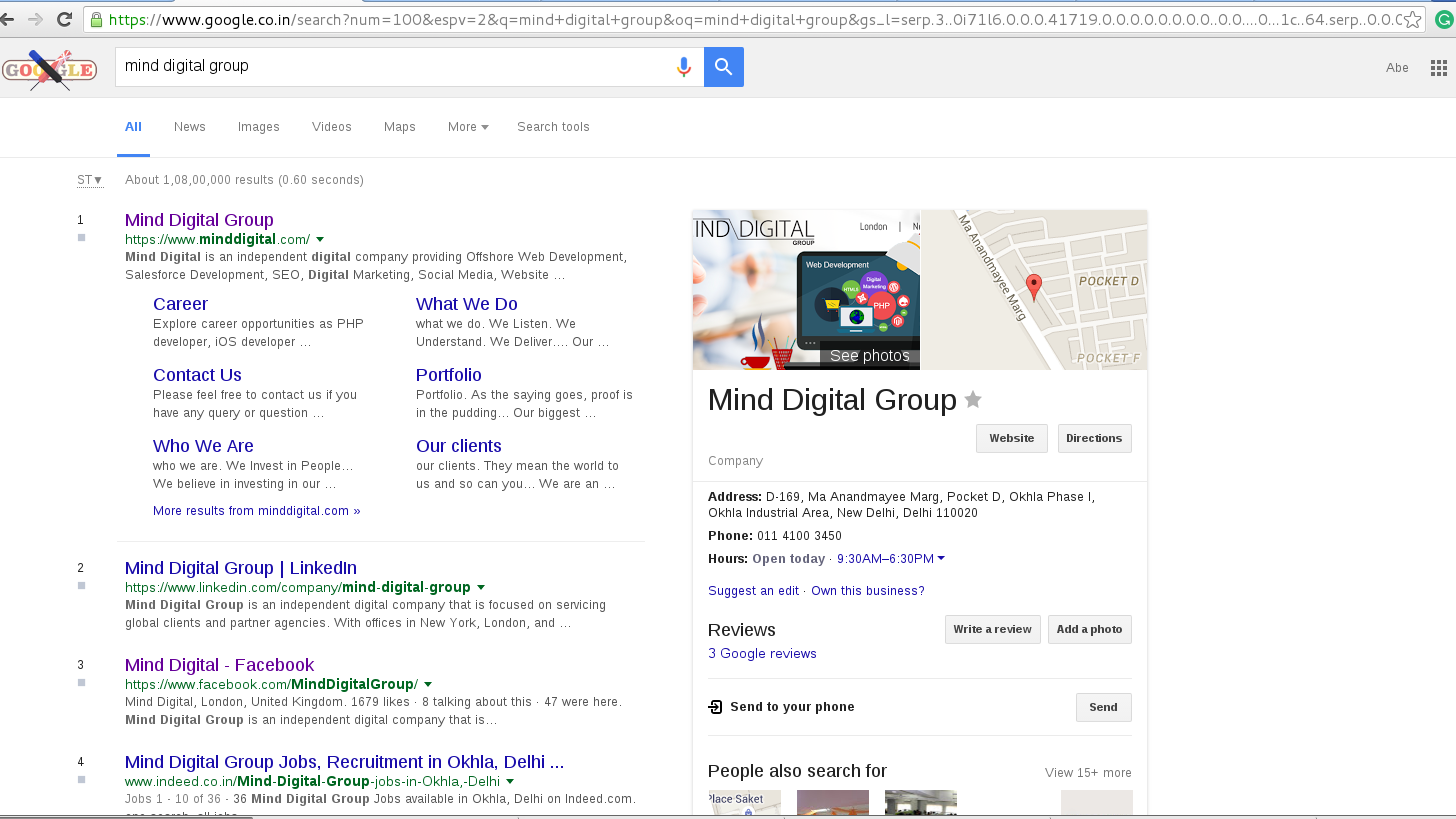
Task: Click the Add a photo button
Action: point(1089,629)
